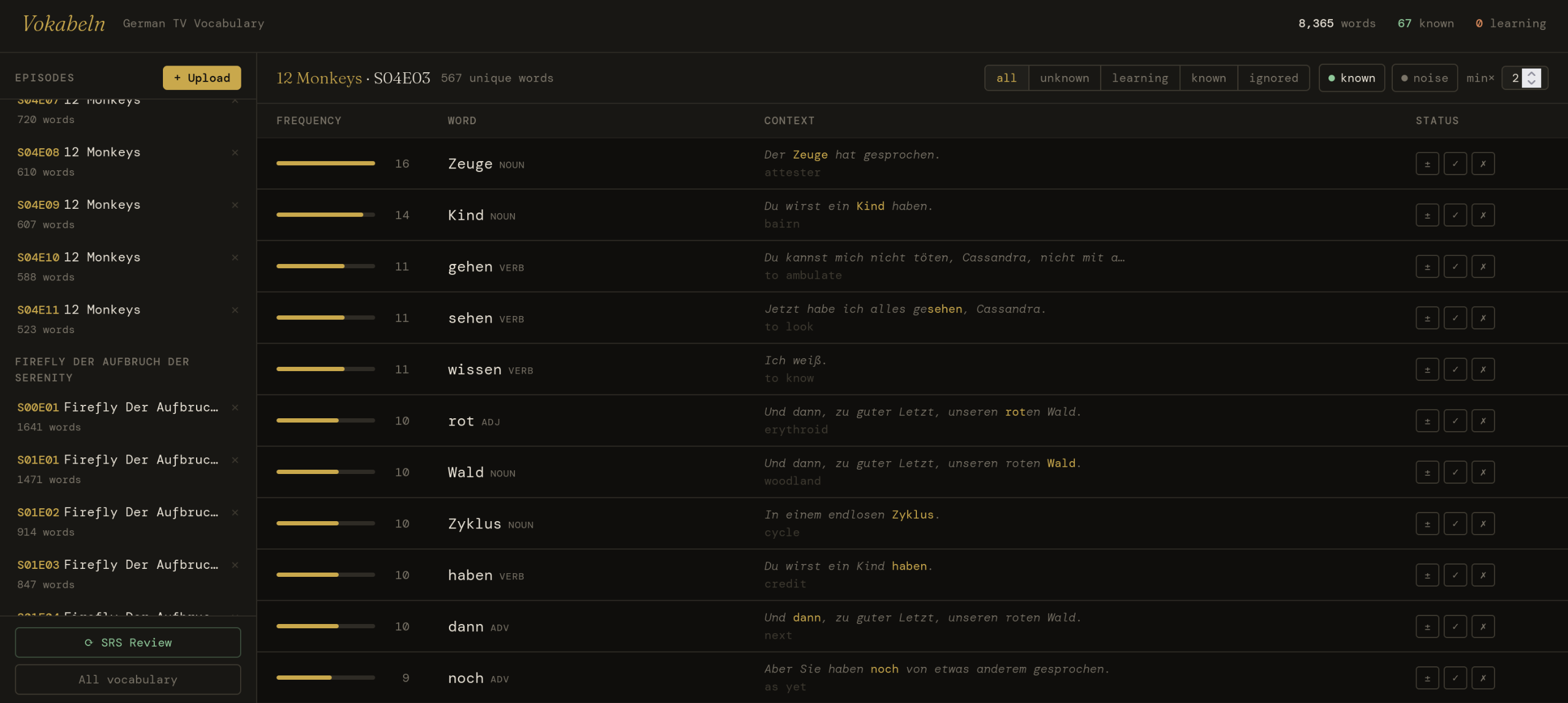
Task: Select the ignored filter tab
Action: (1273, 78)
